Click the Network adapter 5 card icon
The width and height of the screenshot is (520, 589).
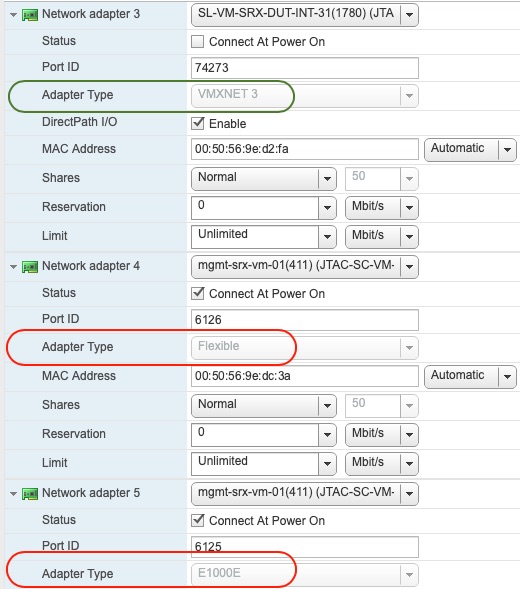pos(30,494)
